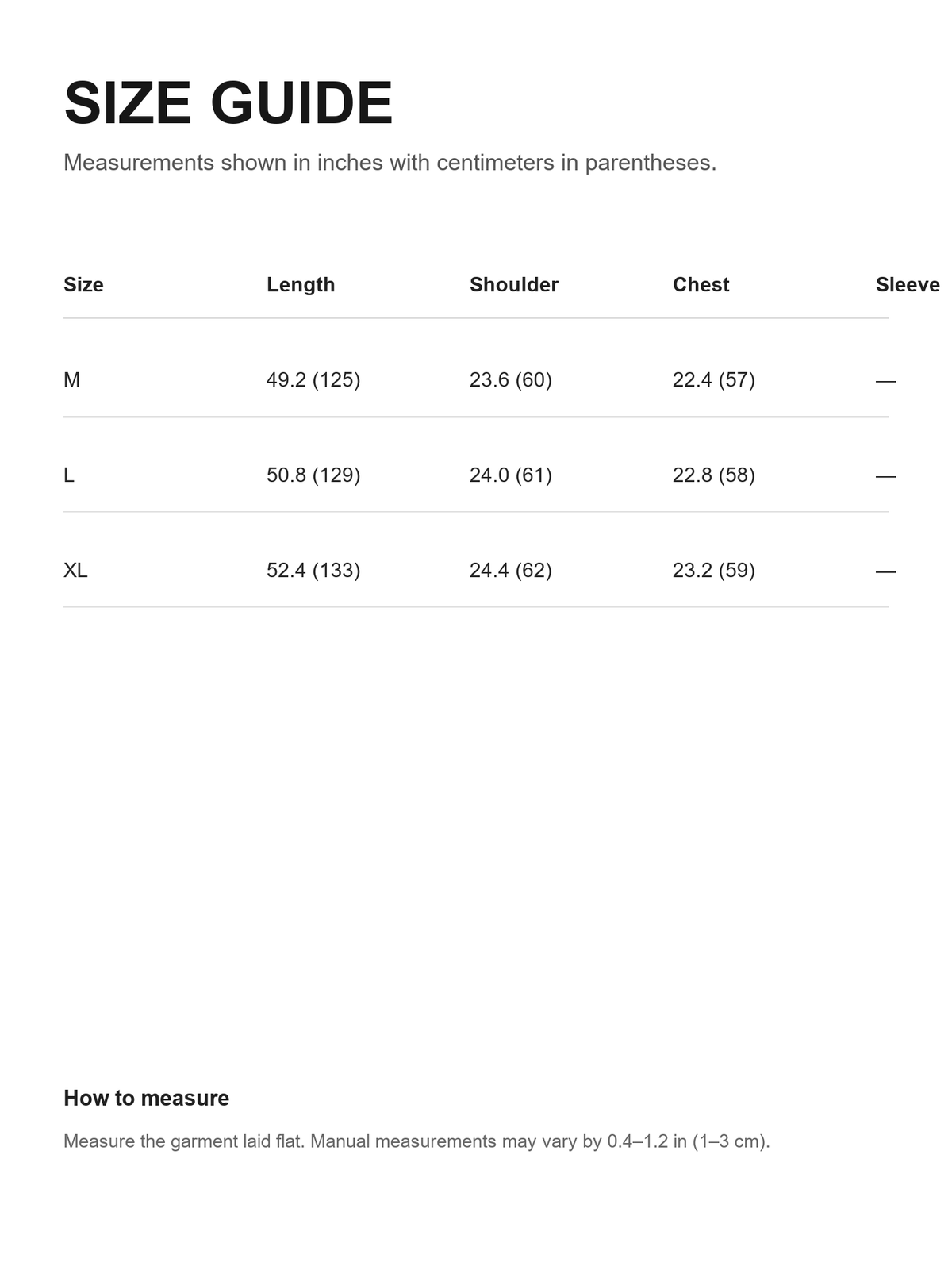
Task: Select shoulder value 24.4 (62)
Action: click(x=511, y=570)
